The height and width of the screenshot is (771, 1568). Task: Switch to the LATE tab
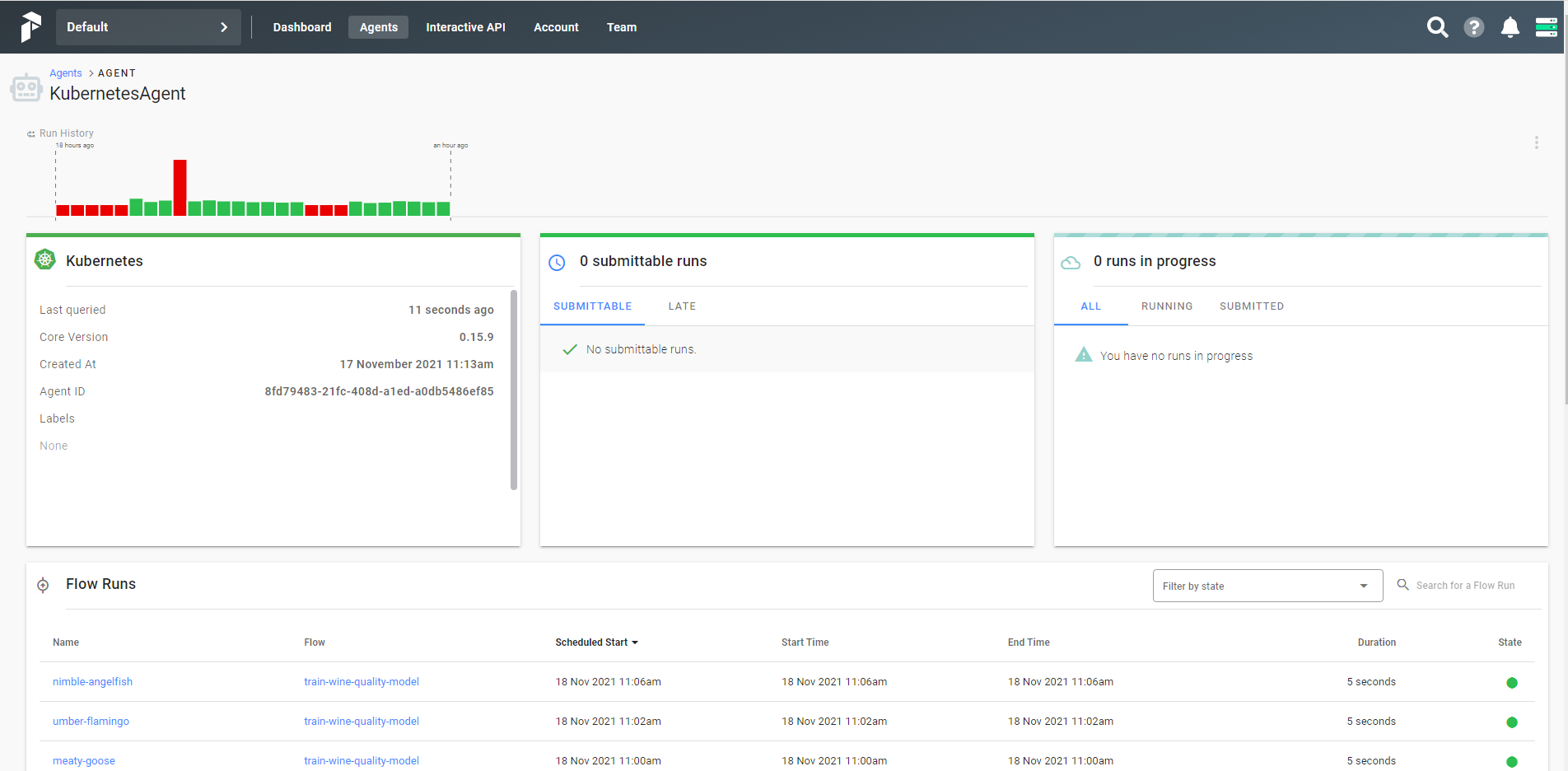click(x=682, y=306)
